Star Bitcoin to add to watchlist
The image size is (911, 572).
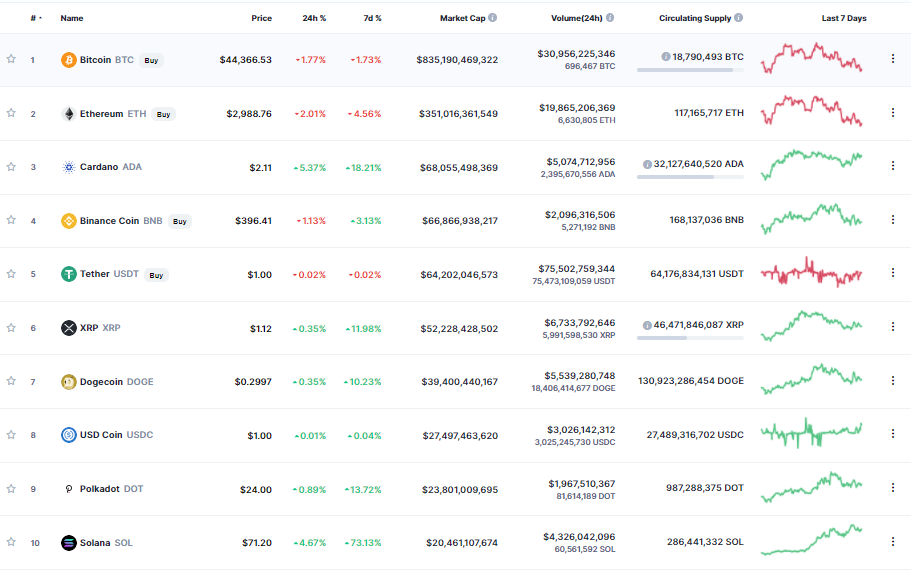[11, 59]
